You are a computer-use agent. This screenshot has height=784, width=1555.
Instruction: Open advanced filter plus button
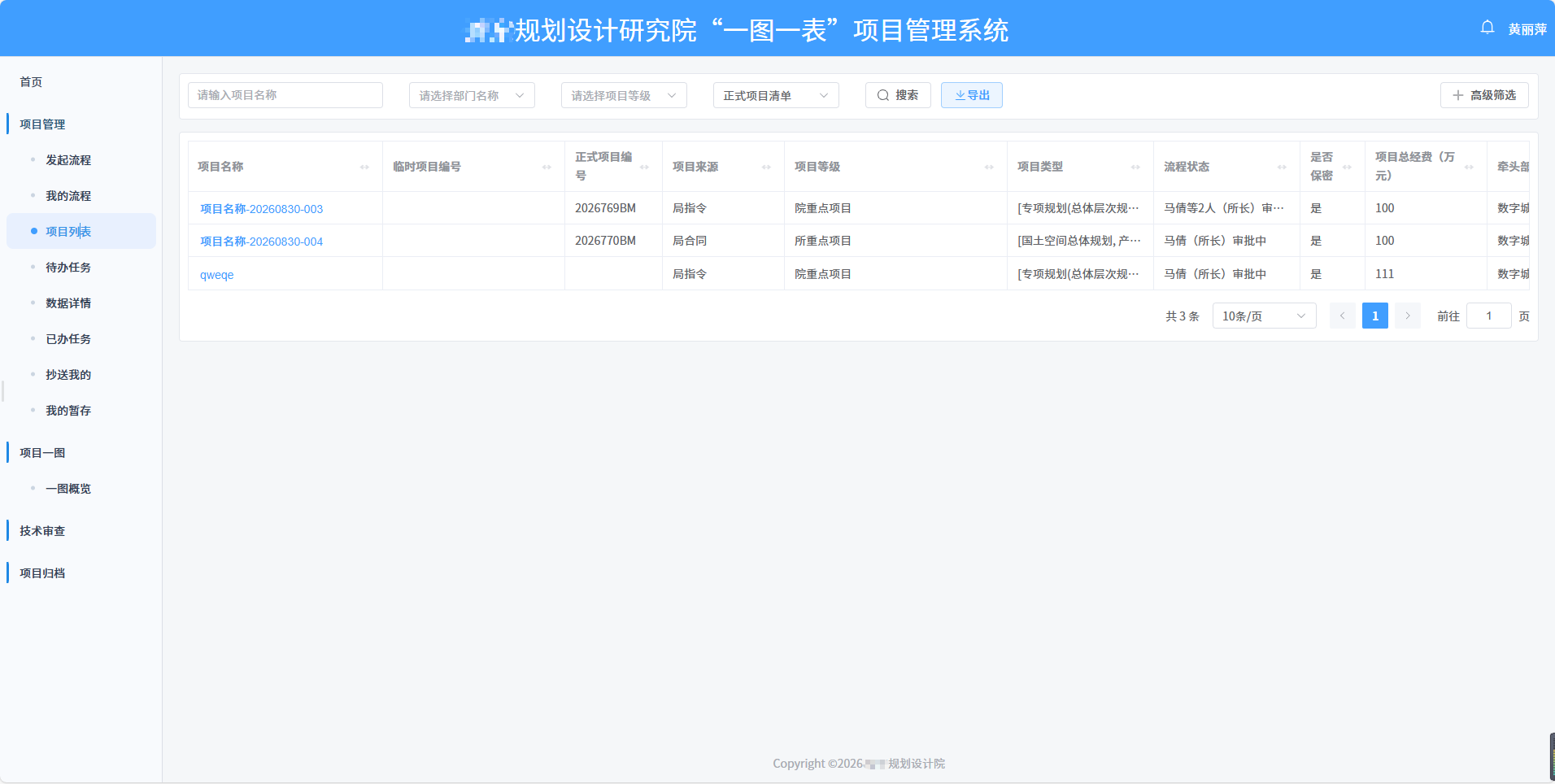click(x=1484, y=95)
